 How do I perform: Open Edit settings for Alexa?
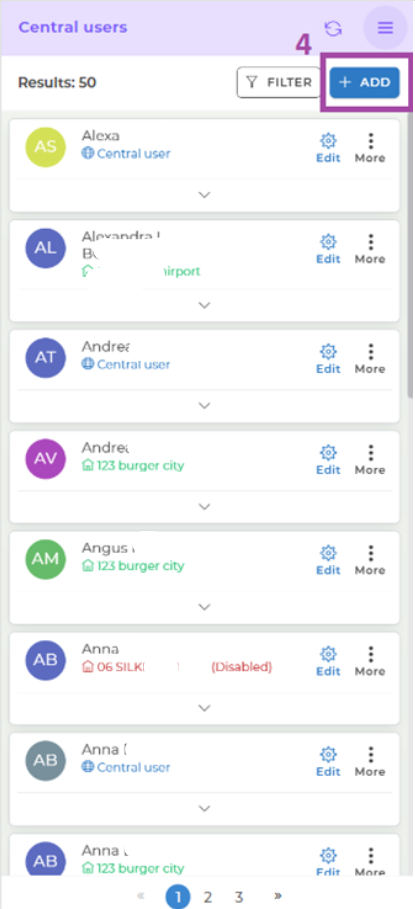[328, 148]
